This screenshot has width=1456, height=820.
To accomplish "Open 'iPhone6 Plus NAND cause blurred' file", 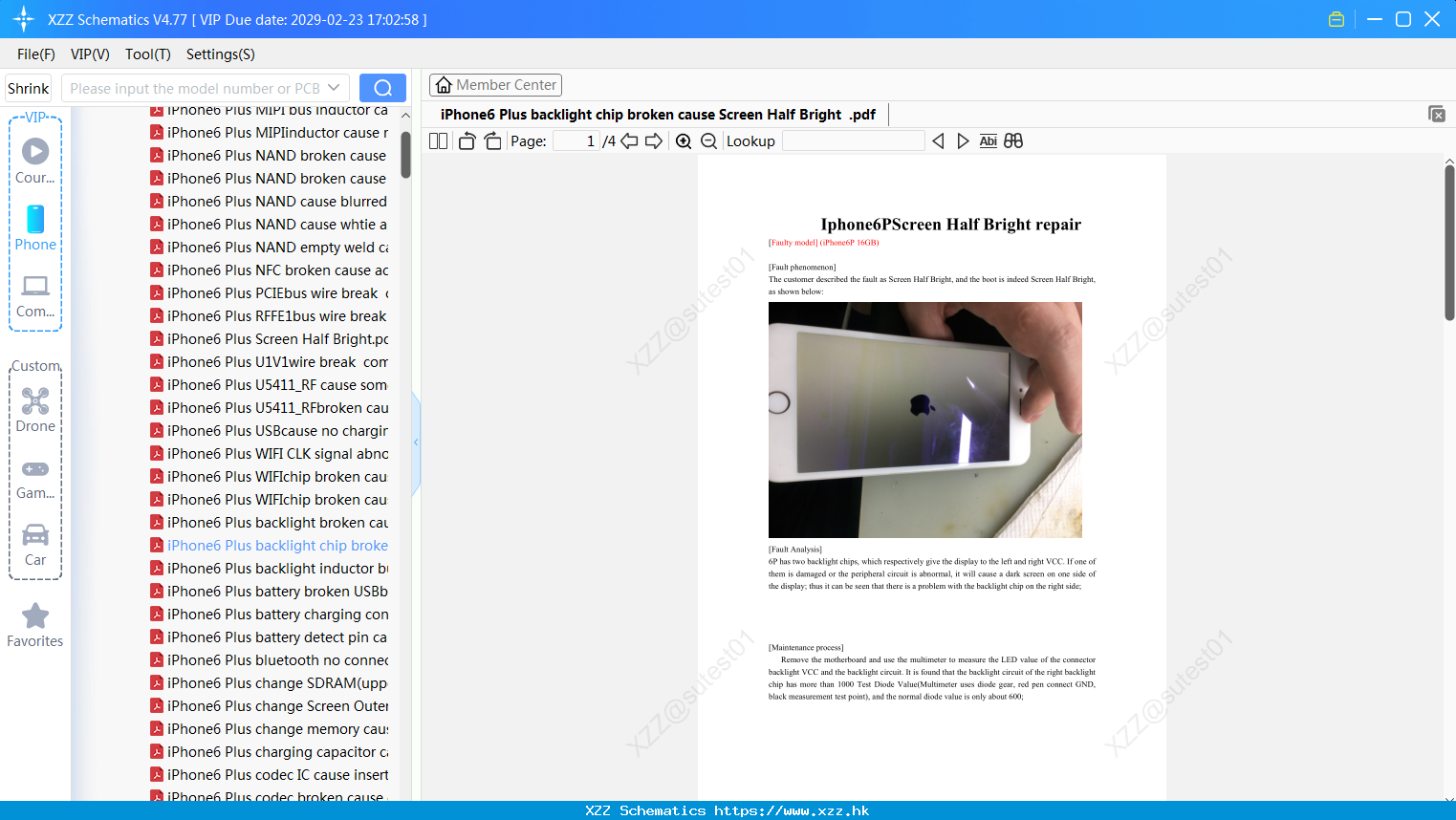I will pyautogui.click(x=270, y=202).
